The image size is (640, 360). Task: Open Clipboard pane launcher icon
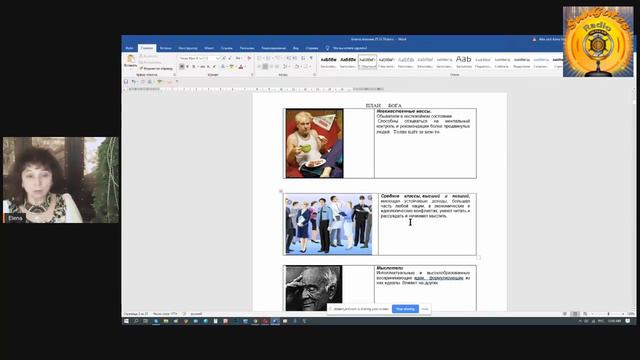click(175, 75)
